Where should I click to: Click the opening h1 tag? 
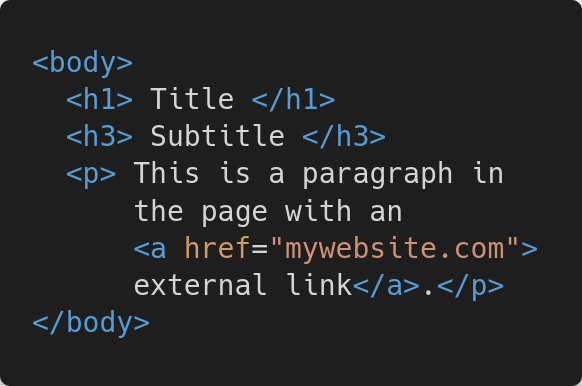[99, 99]
